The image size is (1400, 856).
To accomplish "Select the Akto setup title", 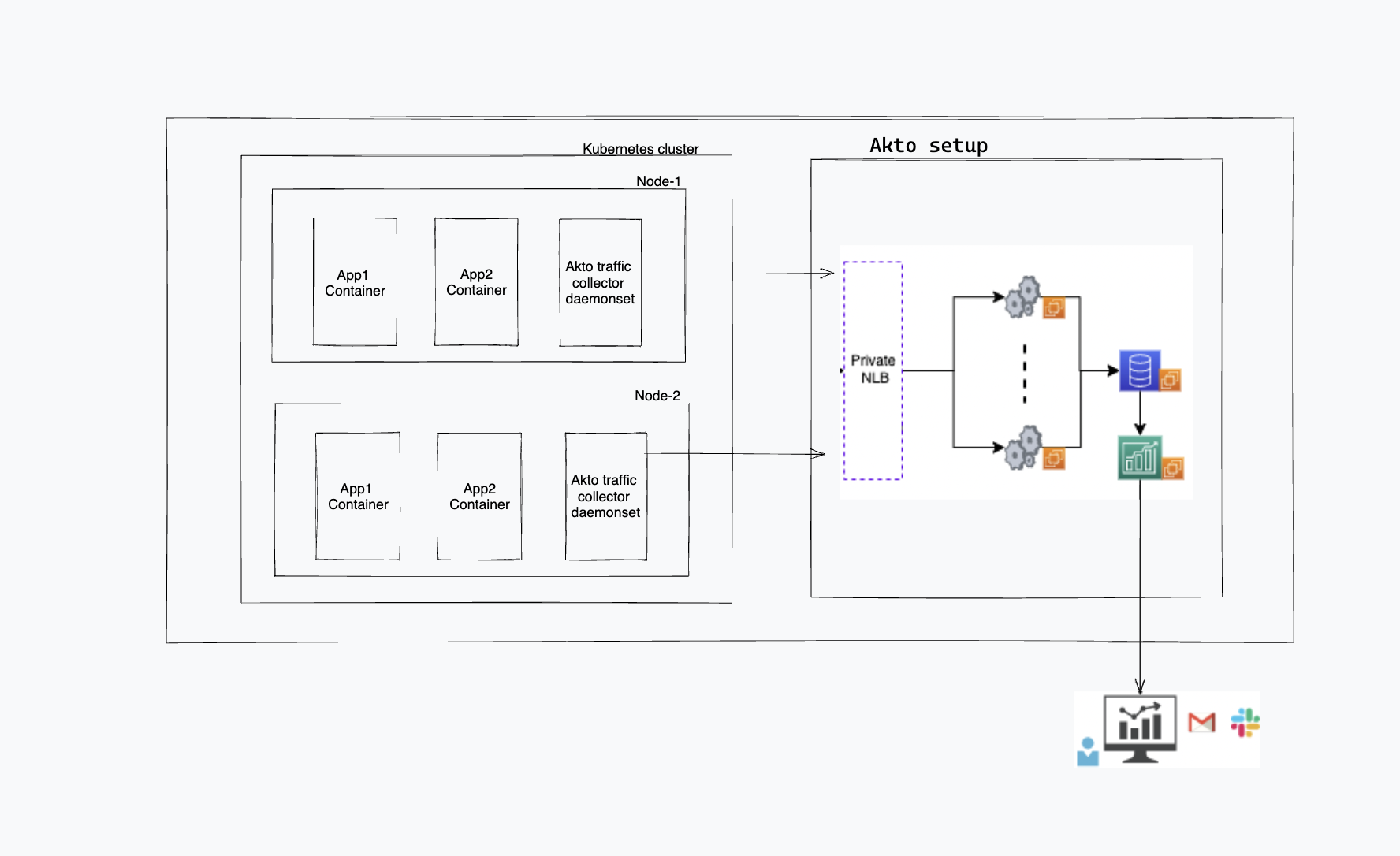I will 929,145.
